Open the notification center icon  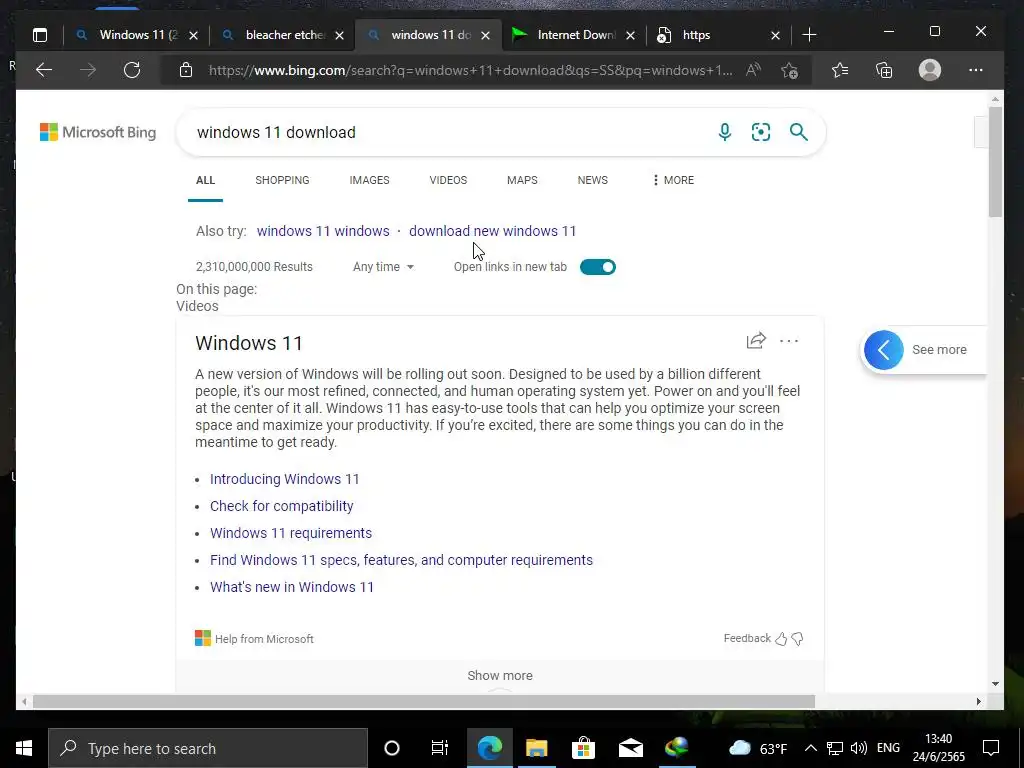click(991, 748)
